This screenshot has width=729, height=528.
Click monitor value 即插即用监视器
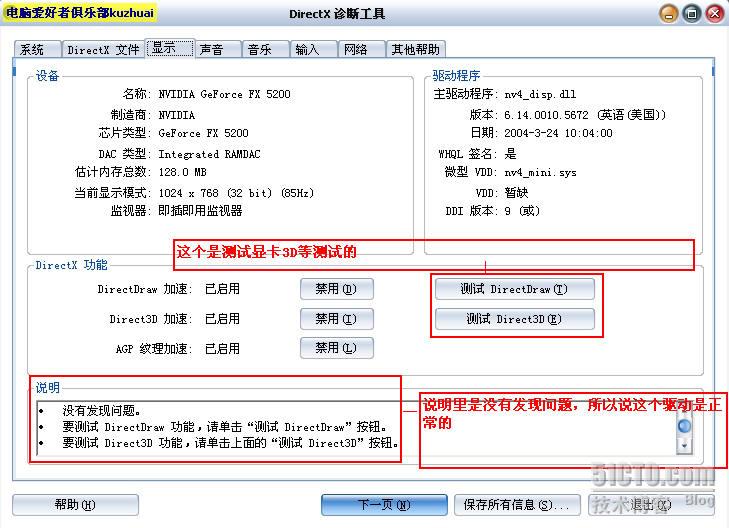pos(200,211)
